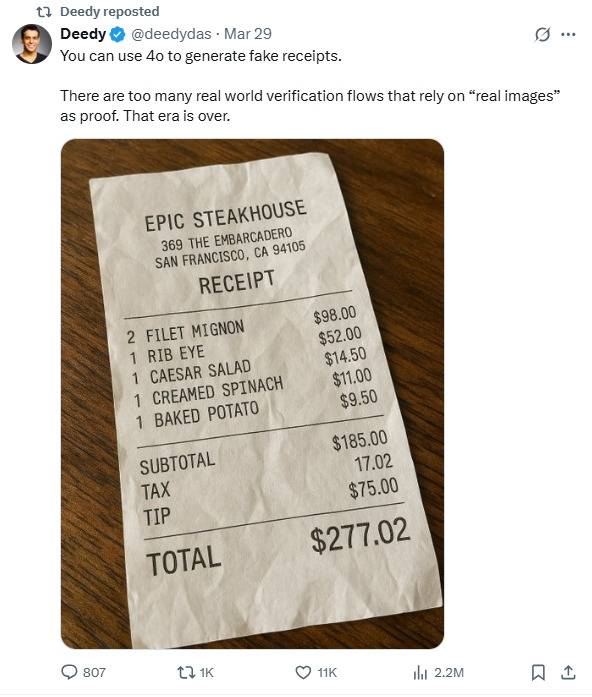
Task: Open view analytics bar chart icon
Action: [x=420, y=672]
